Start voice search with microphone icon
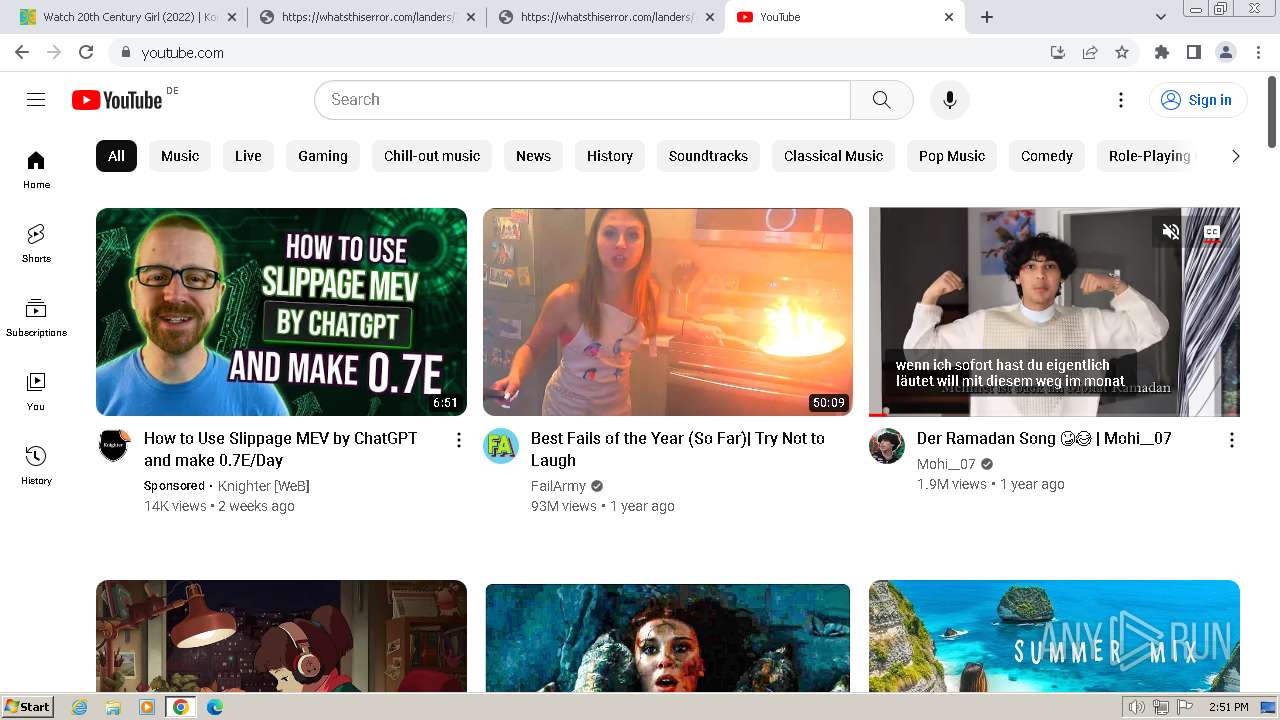The image size is (1280, 720). click(x=949, y=100)
